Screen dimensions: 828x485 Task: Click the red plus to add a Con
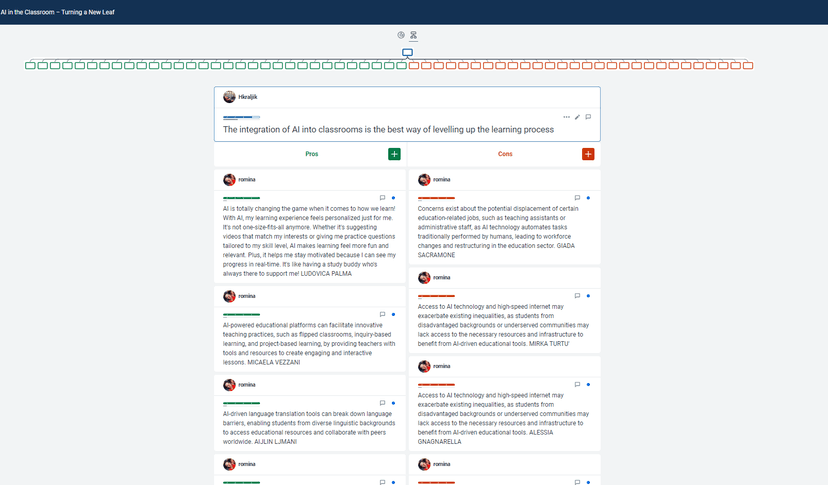tap(588, 154)
